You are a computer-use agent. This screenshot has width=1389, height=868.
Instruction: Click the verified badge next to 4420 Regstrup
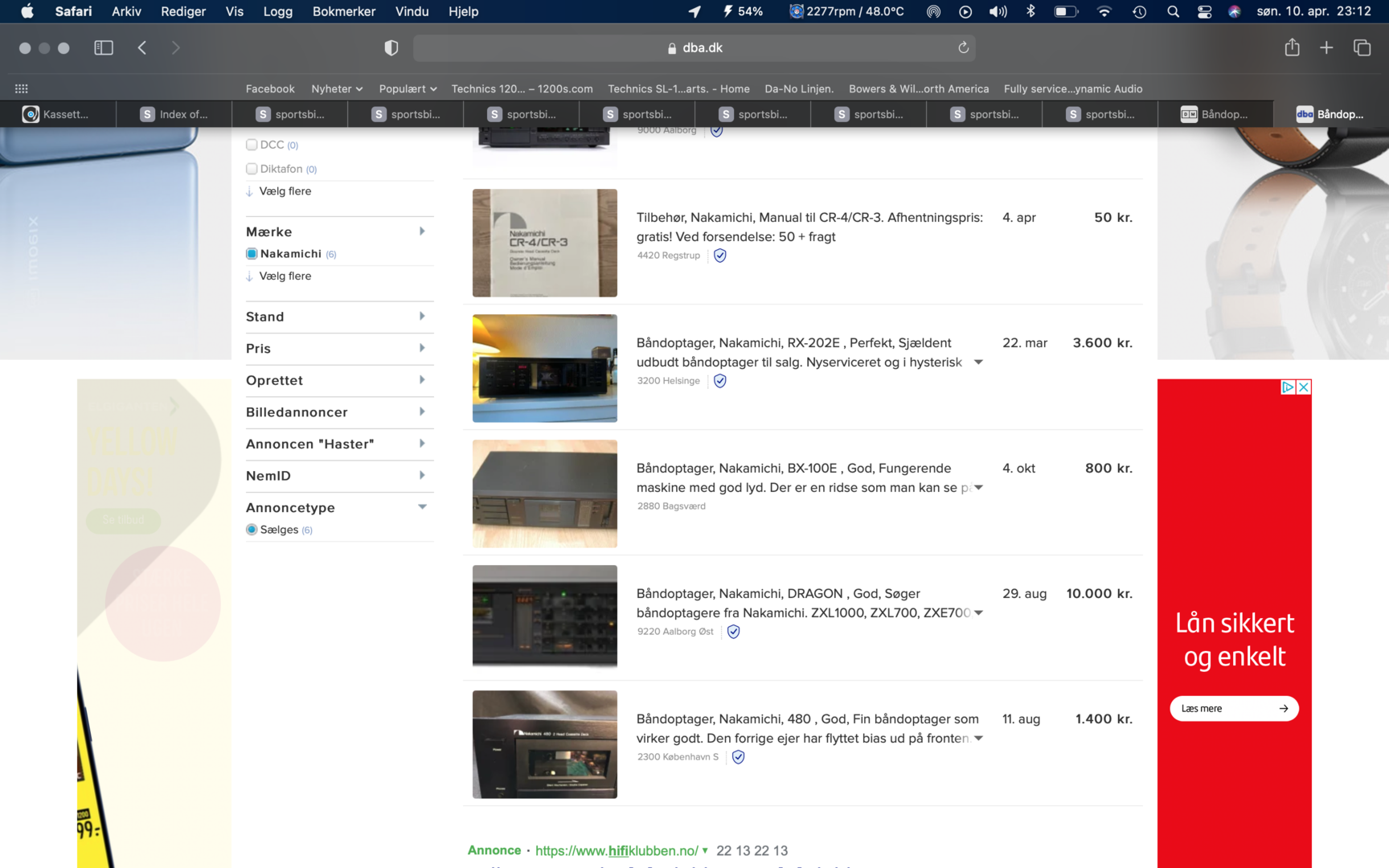720,256
